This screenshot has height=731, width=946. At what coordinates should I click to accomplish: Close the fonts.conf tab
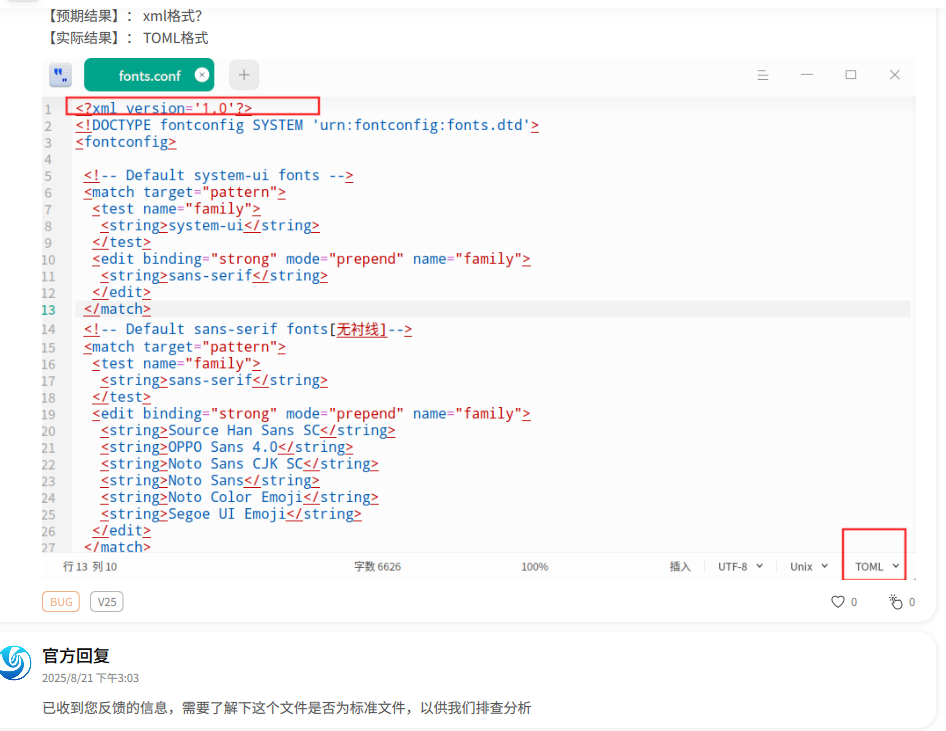click(202, 75)
